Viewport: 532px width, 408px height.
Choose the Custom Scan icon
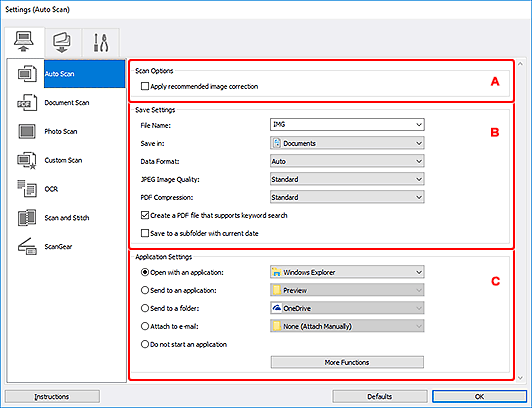click(27, 160)
